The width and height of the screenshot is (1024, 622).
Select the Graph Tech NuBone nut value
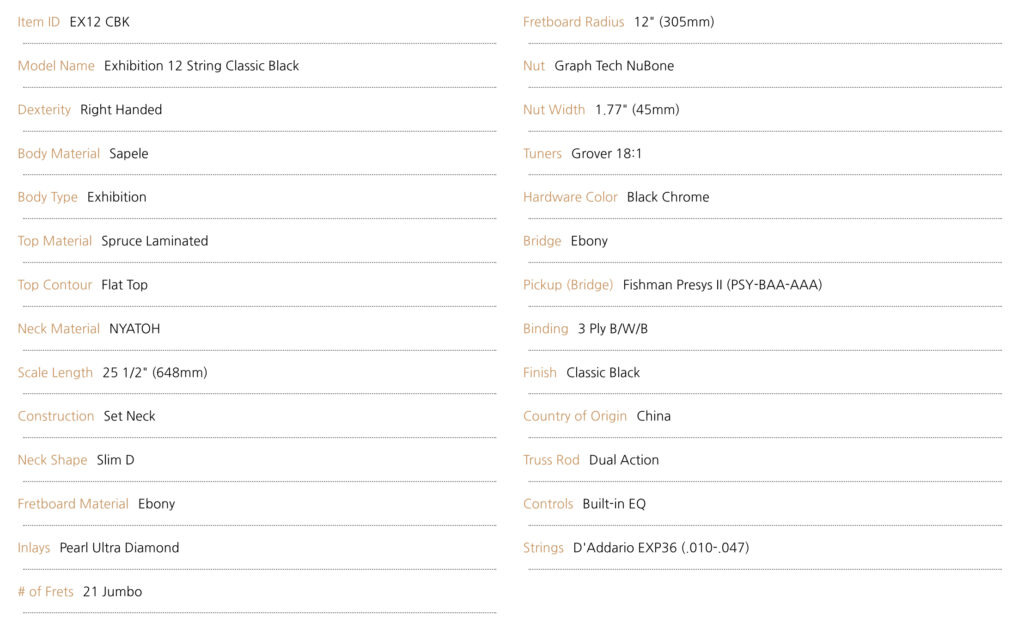(x=614, y=66)
